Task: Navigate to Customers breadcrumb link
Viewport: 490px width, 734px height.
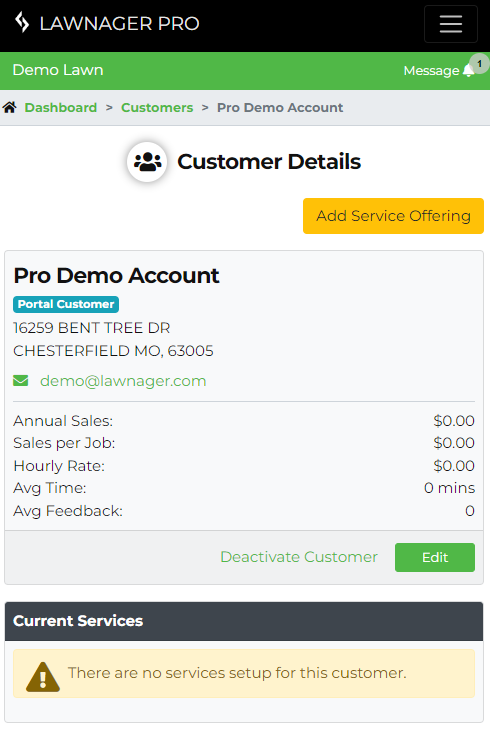Action: 157,108
